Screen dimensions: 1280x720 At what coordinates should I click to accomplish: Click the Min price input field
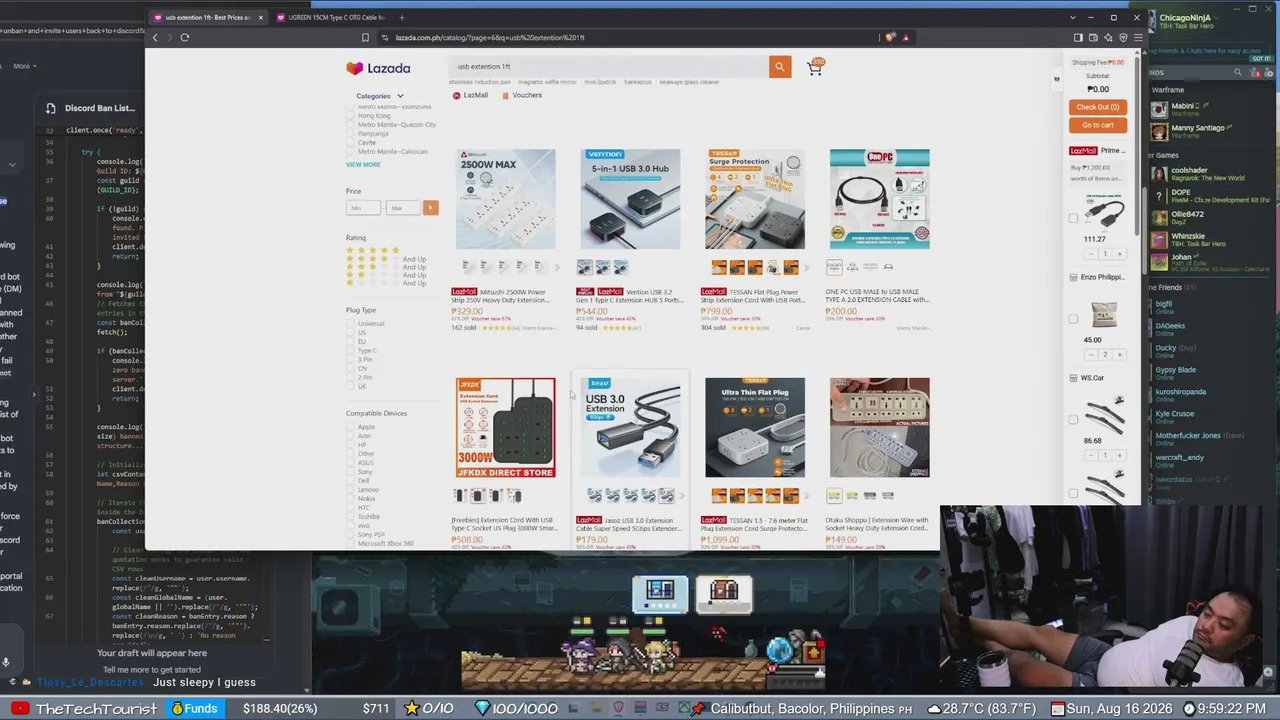(363, 208)
